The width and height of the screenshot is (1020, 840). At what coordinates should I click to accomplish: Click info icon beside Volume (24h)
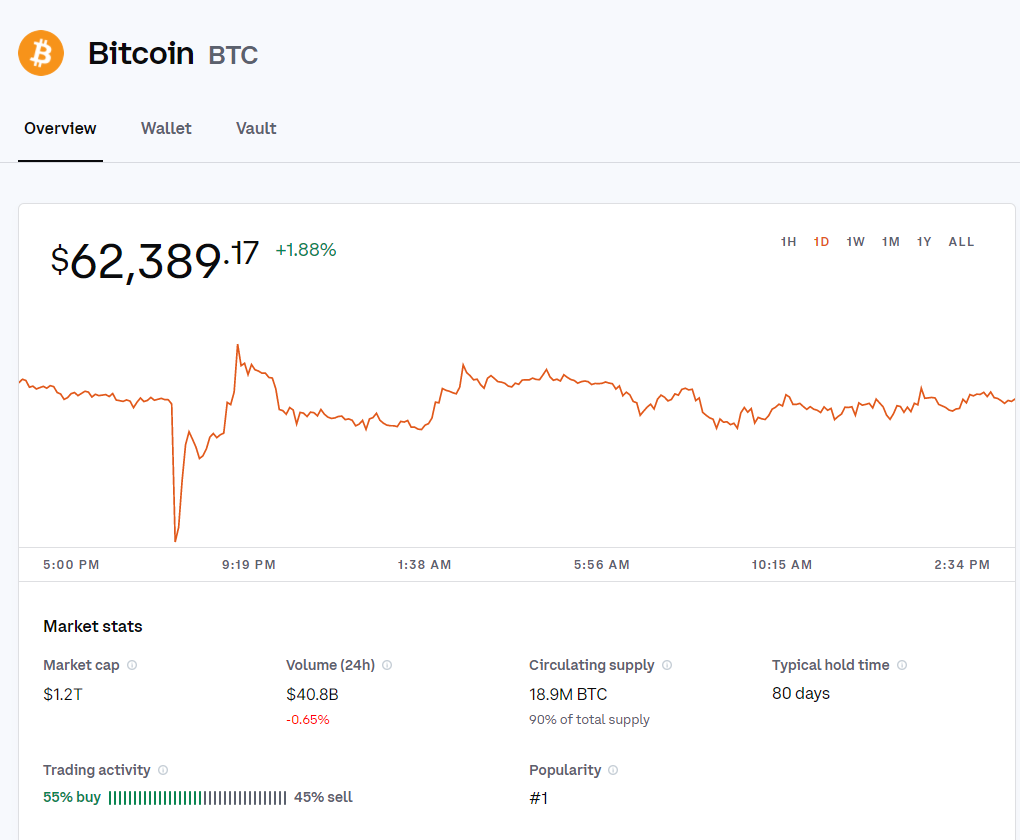387,665
